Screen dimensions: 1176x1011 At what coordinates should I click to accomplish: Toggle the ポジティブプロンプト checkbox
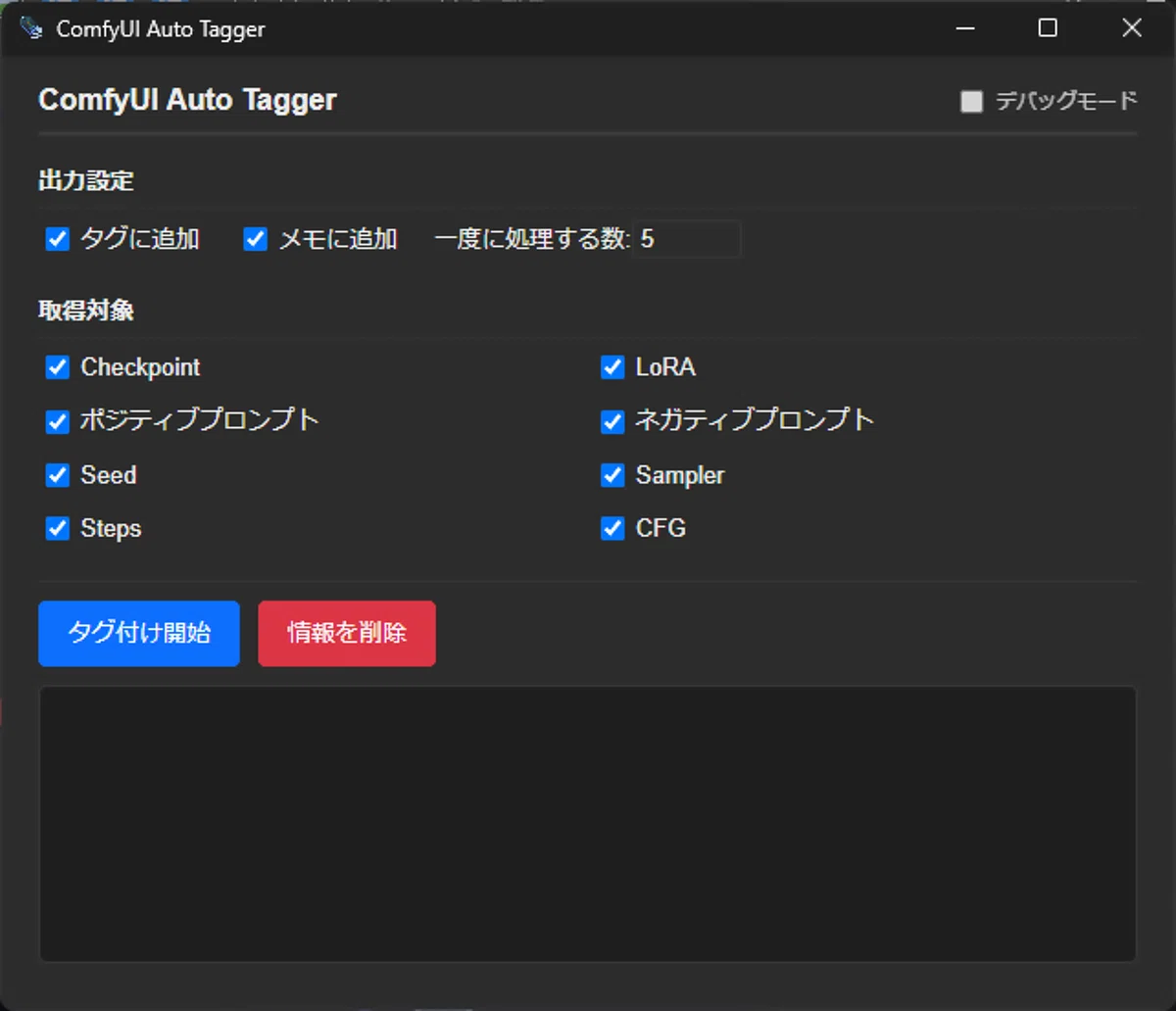tap(58, 421)
